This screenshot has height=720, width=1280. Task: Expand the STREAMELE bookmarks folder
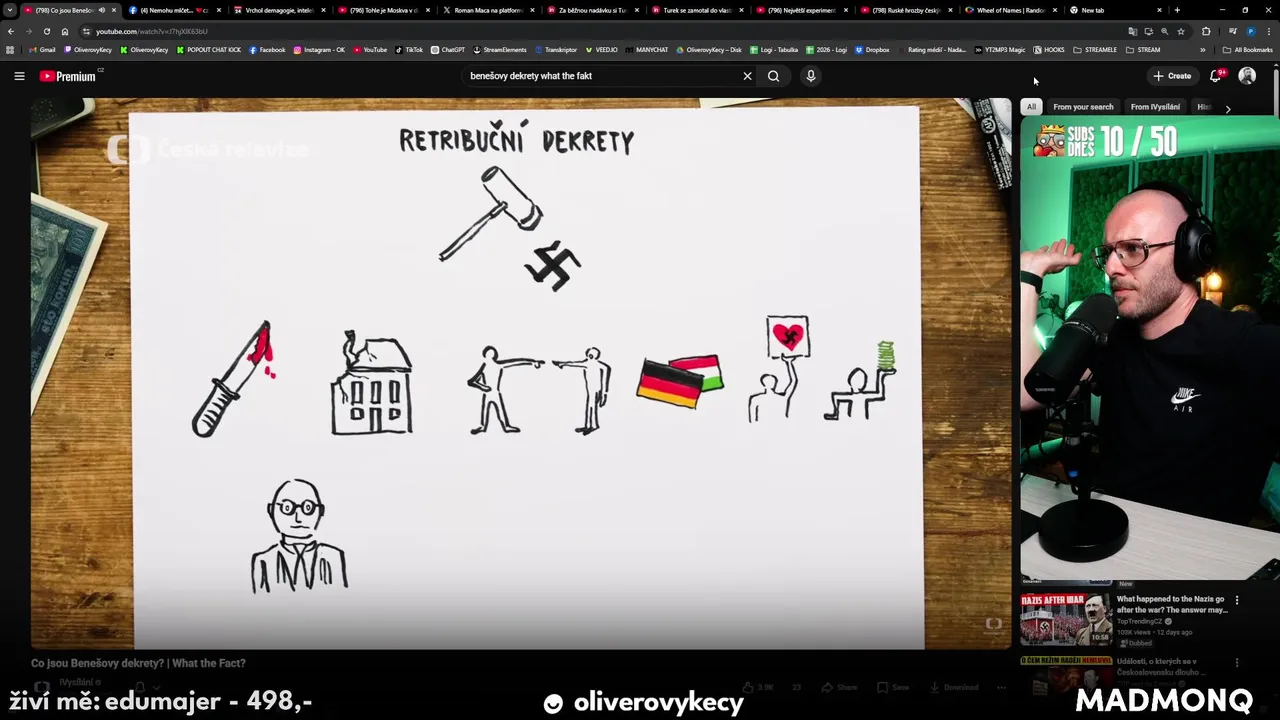coord(1094,49)
